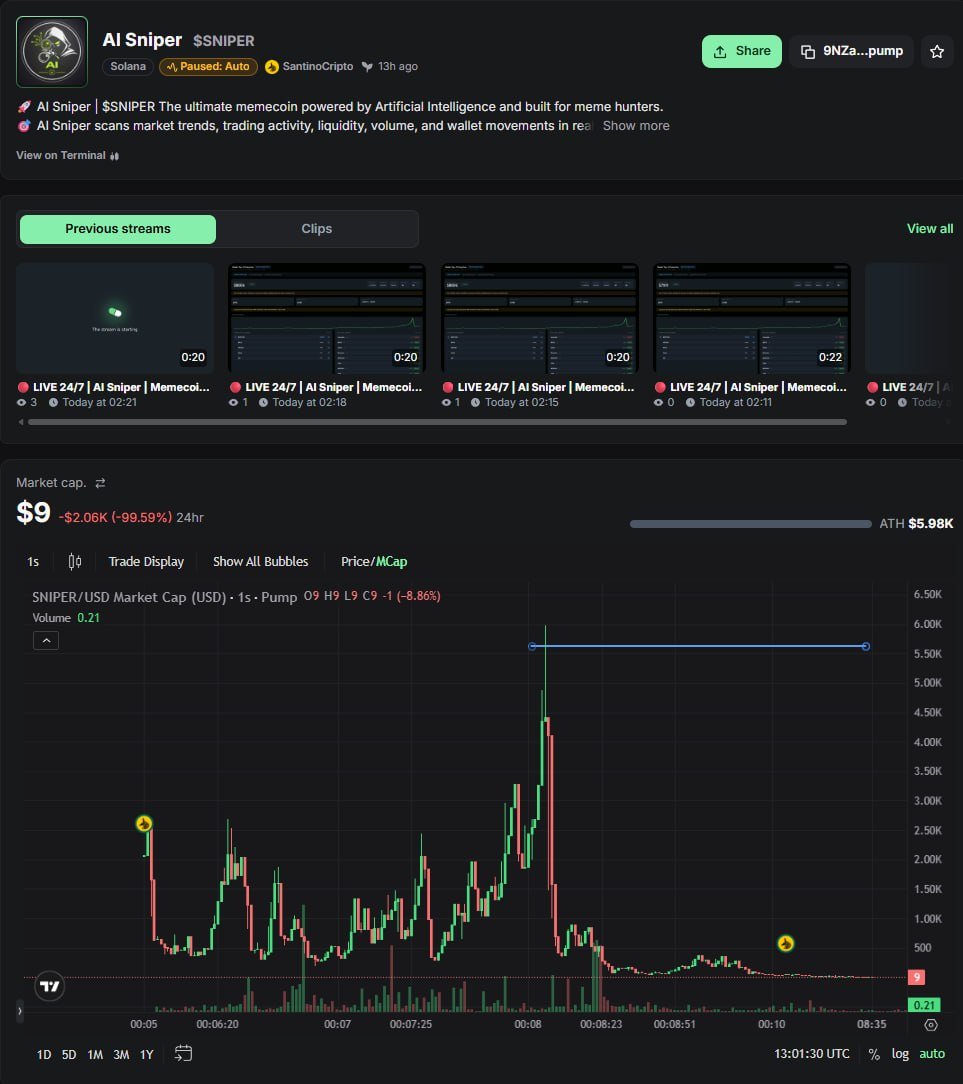Click the horizontal scrollbar under the streams
The image size is (963, 1084).
(x=437, y=422)
